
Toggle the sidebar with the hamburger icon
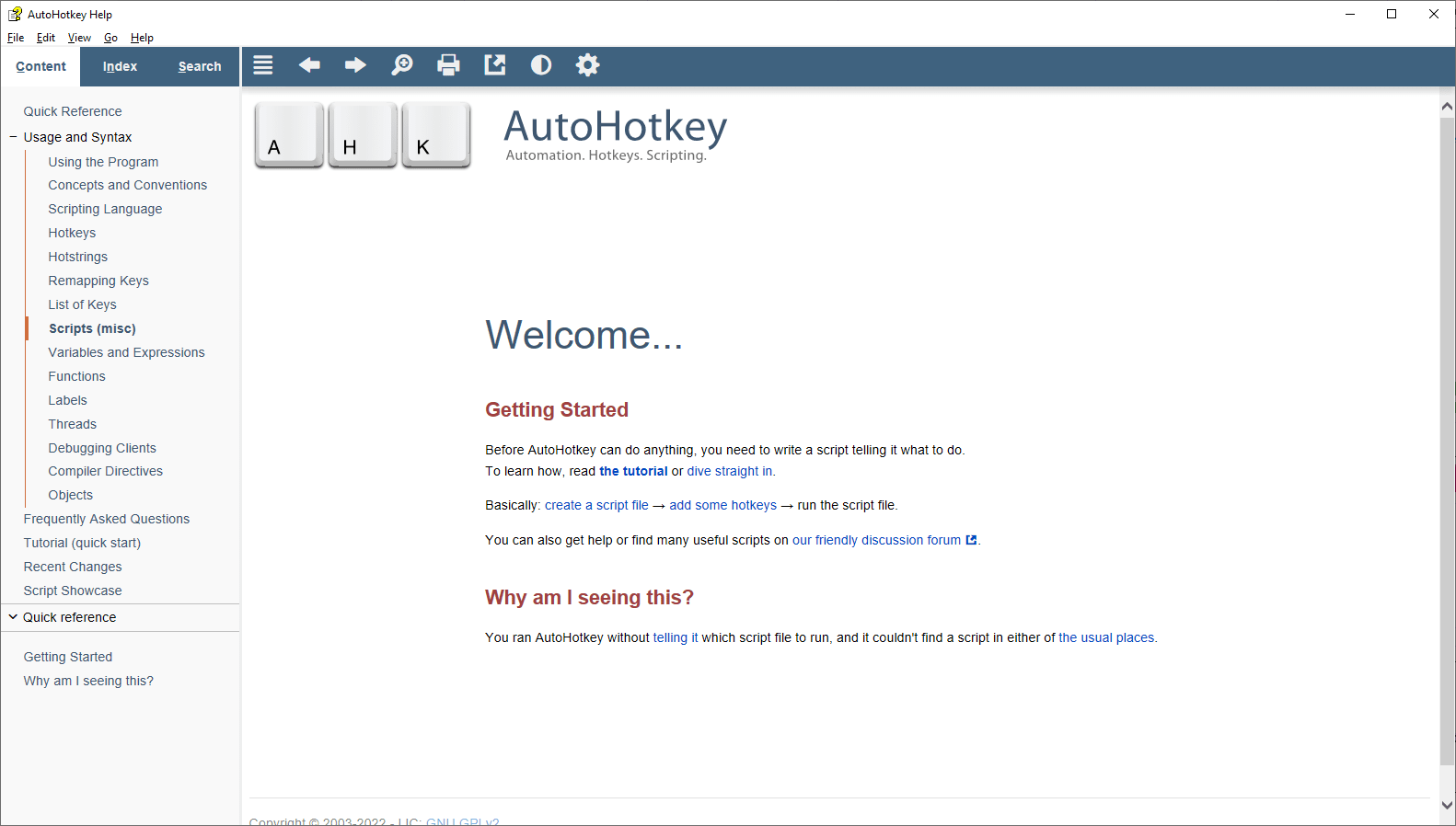click(x=263, y=65)
